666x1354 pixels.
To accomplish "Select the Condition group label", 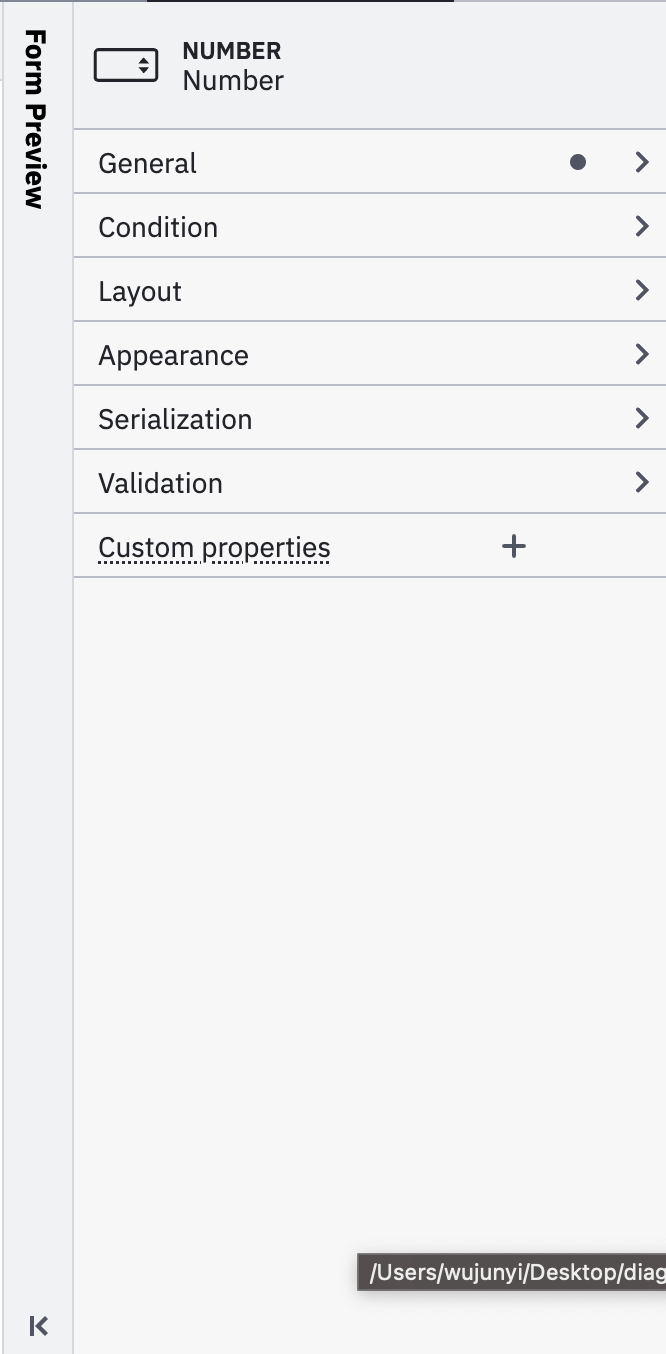I will tap(158, 227).
